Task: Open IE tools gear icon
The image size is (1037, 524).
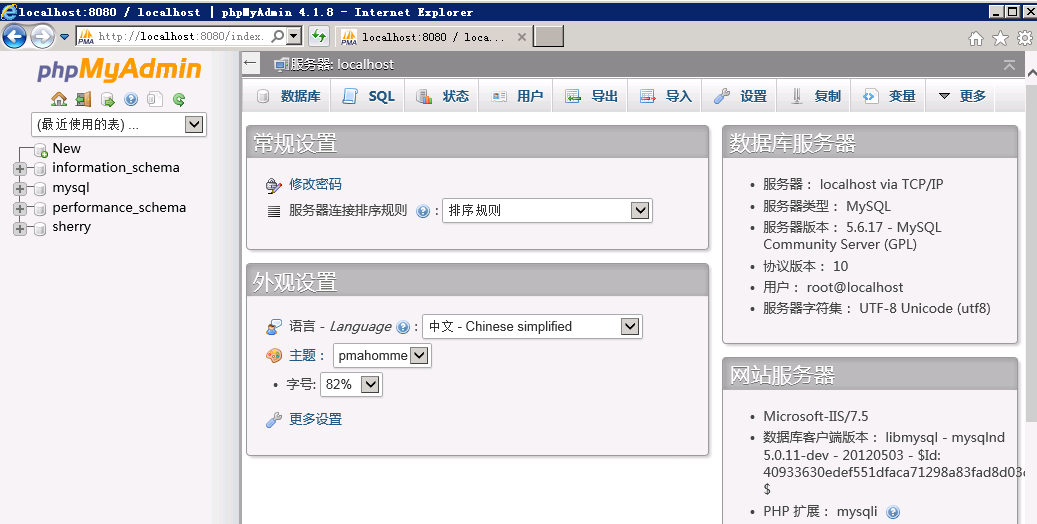Action: (x=1025, y=38)
